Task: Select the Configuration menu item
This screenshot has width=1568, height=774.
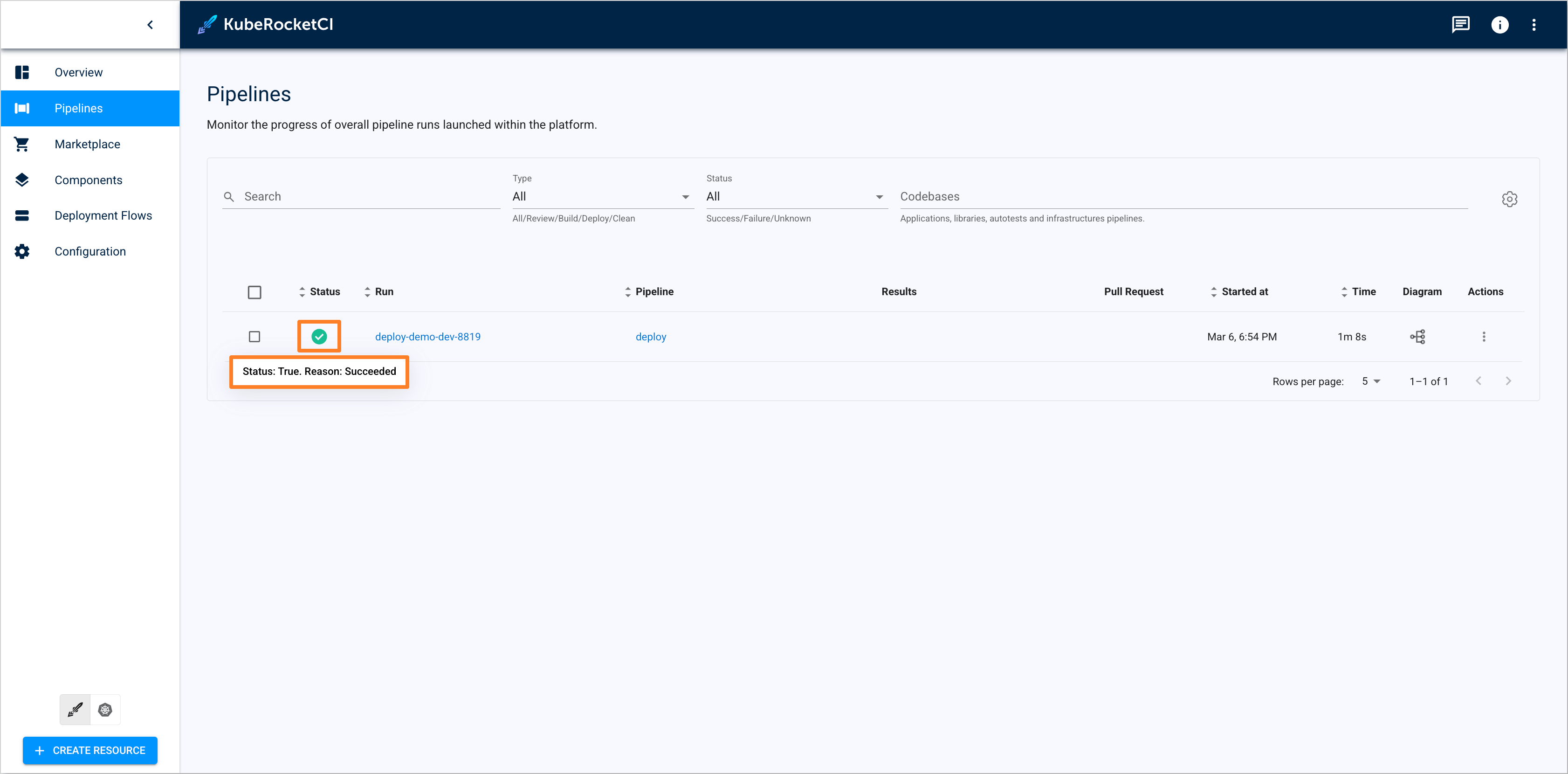Action: click(91, 251)
